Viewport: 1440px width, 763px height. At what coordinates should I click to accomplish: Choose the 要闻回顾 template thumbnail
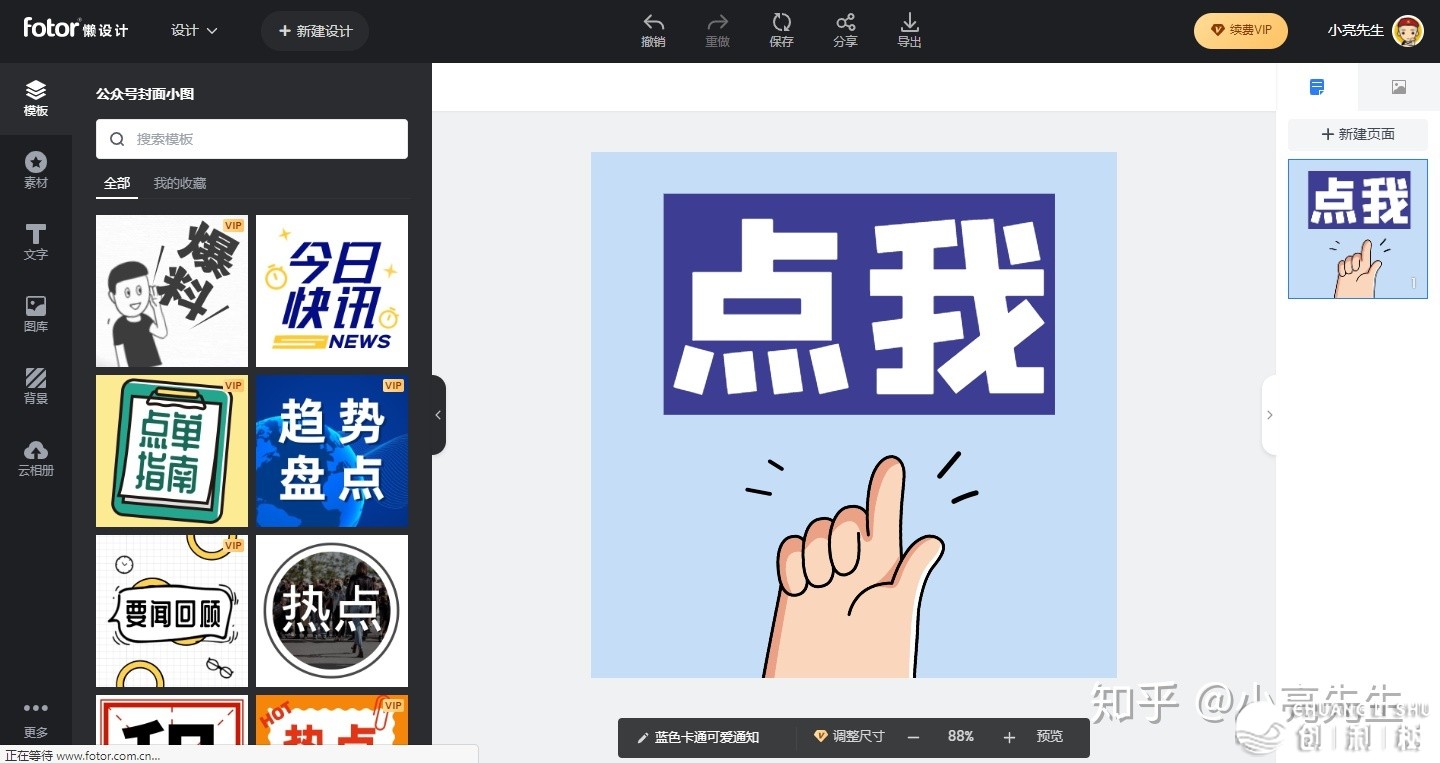click(172, 611)
